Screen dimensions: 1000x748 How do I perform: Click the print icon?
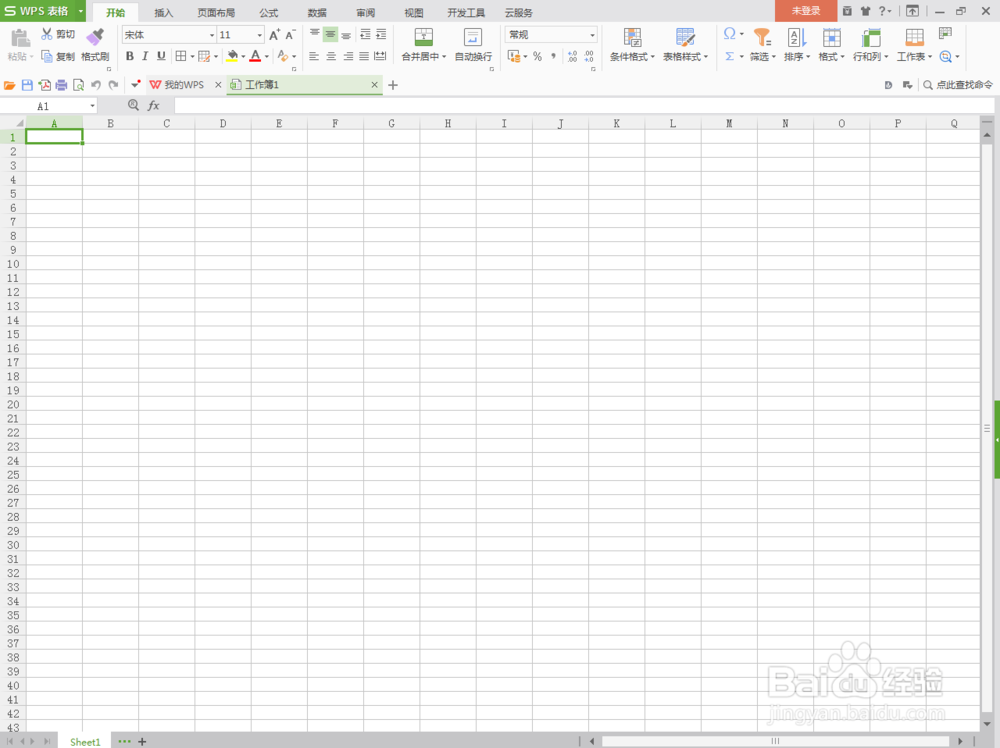pos(61,85)
